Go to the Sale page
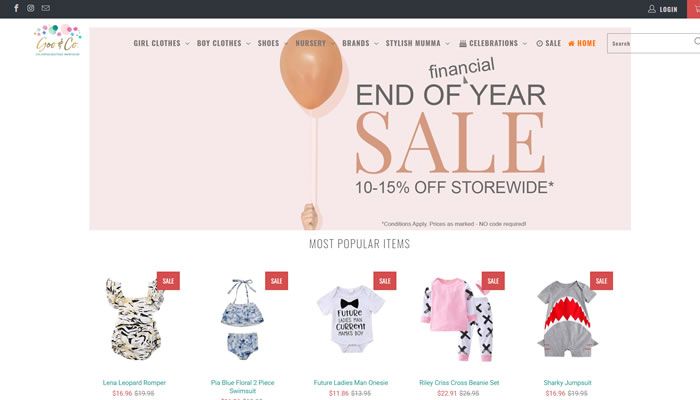The height and width of the screenshot is (400, 700). point(548,43)
